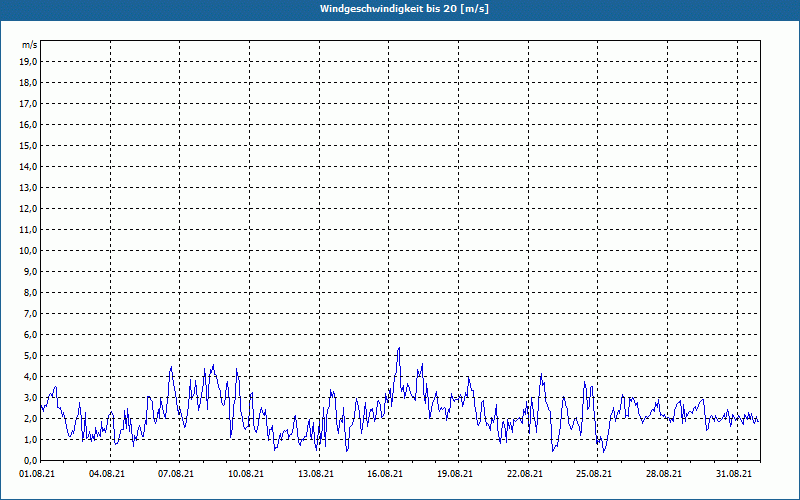Select the 8,0 y-axis label
This screenshot has height=500, width=800.
click(x=30, y=292)
